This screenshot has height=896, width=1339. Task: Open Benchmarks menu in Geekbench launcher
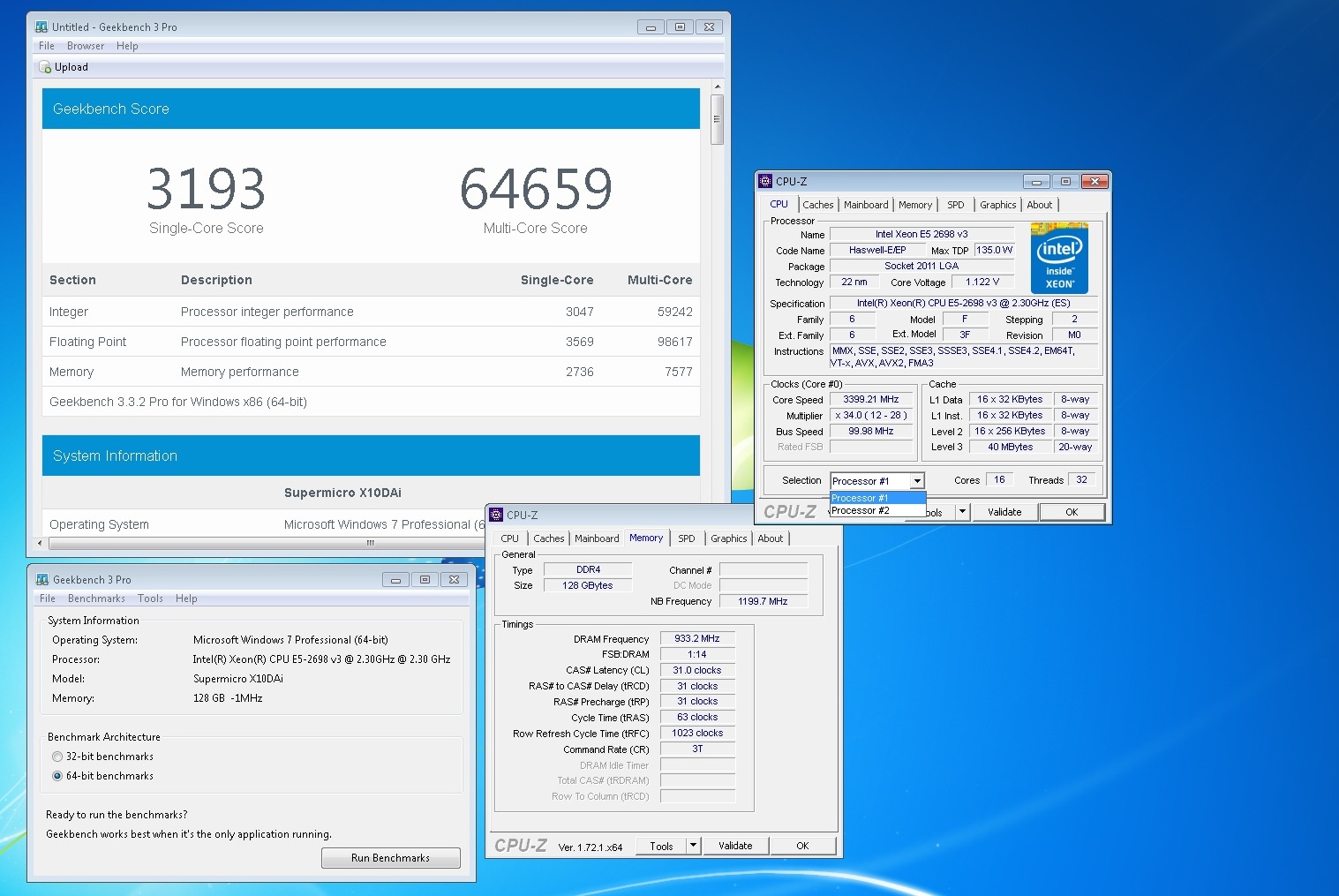point(96,599)
